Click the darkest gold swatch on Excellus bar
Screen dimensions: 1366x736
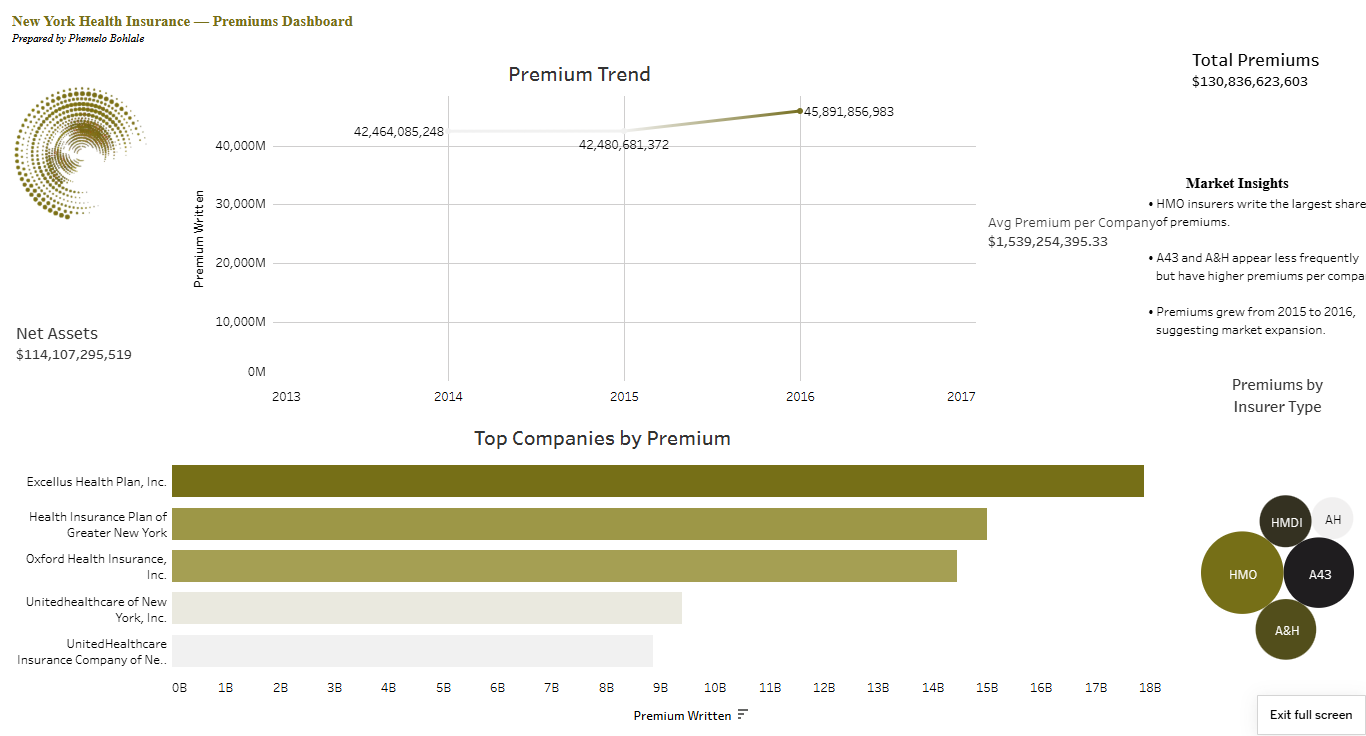coord(650,480)
